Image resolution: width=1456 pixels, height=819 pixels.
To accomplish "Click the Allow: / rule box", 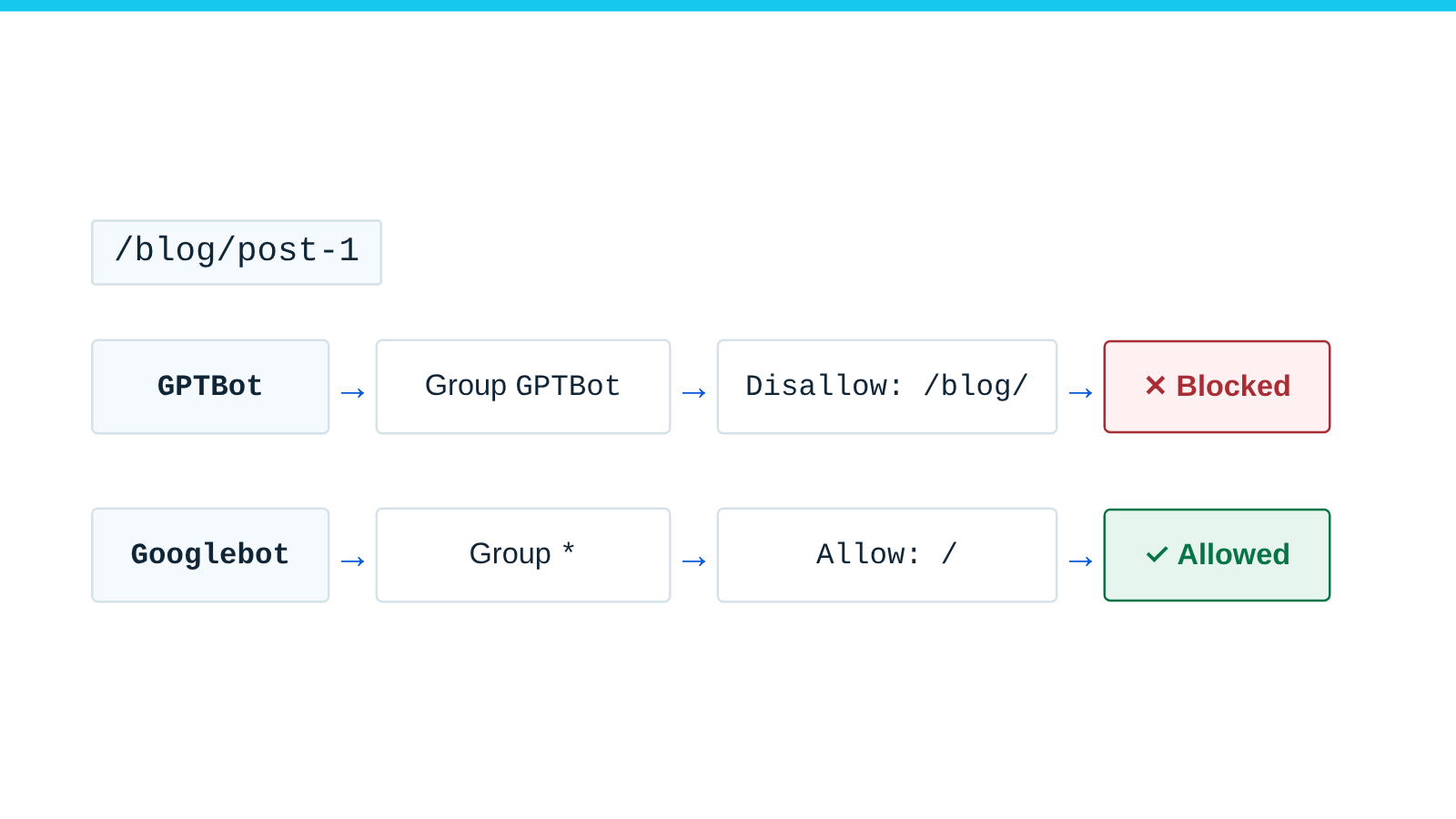I will (x=887, y=555).
